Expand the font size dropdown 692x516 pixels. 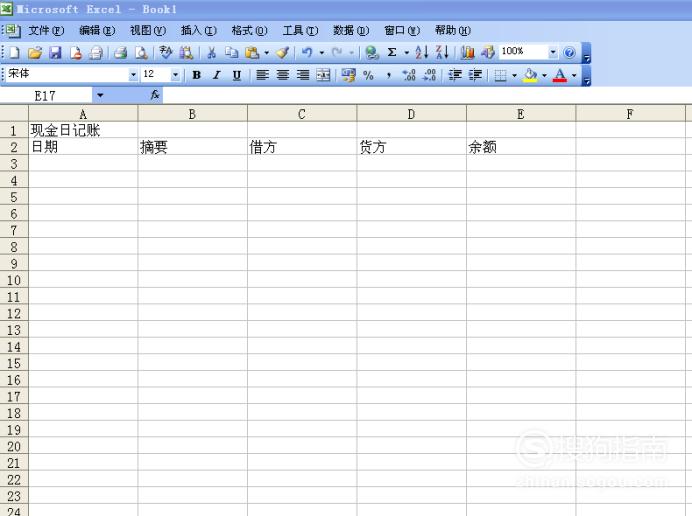point(175,75)
